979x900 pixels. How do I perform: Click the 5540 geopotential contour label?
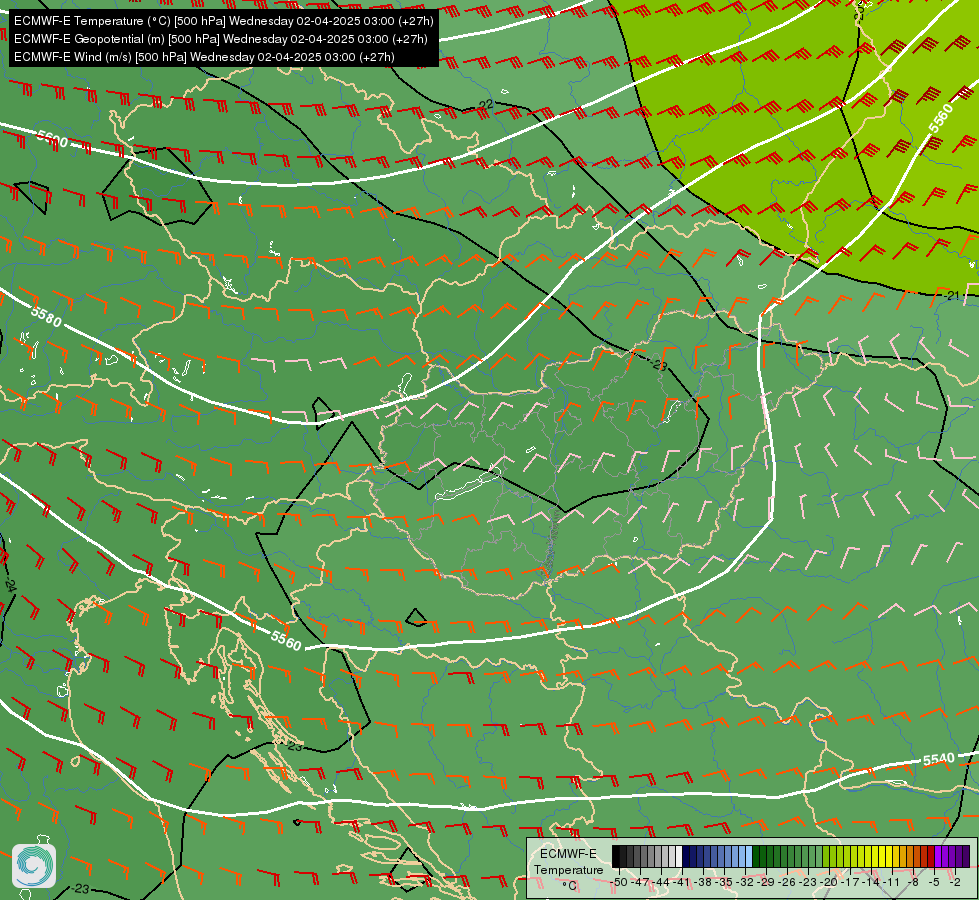939,759
